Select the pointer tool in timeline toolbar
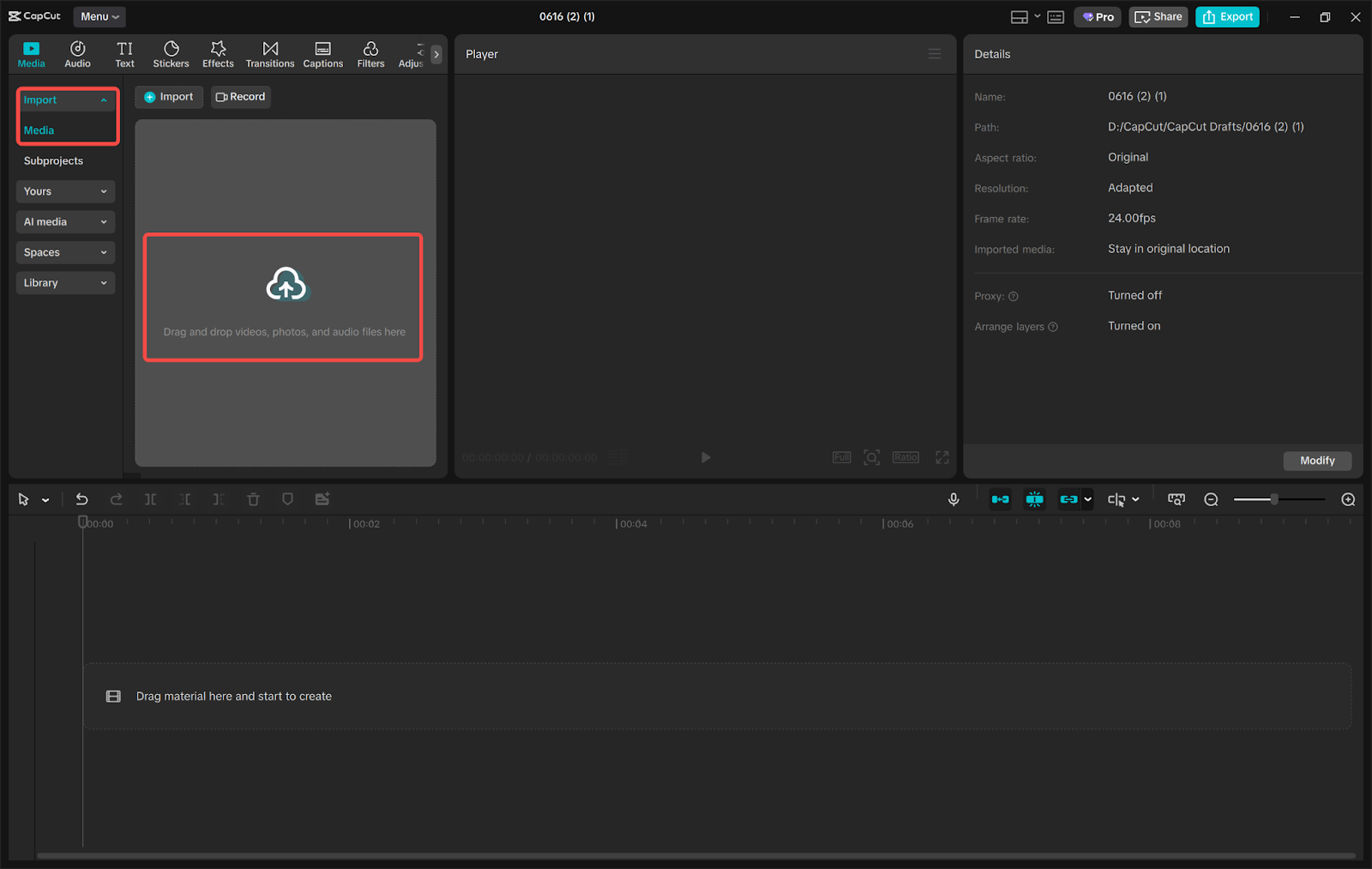Image resolution: width=1372 pixels, height=869 pixels. click(x=23, y=499)
